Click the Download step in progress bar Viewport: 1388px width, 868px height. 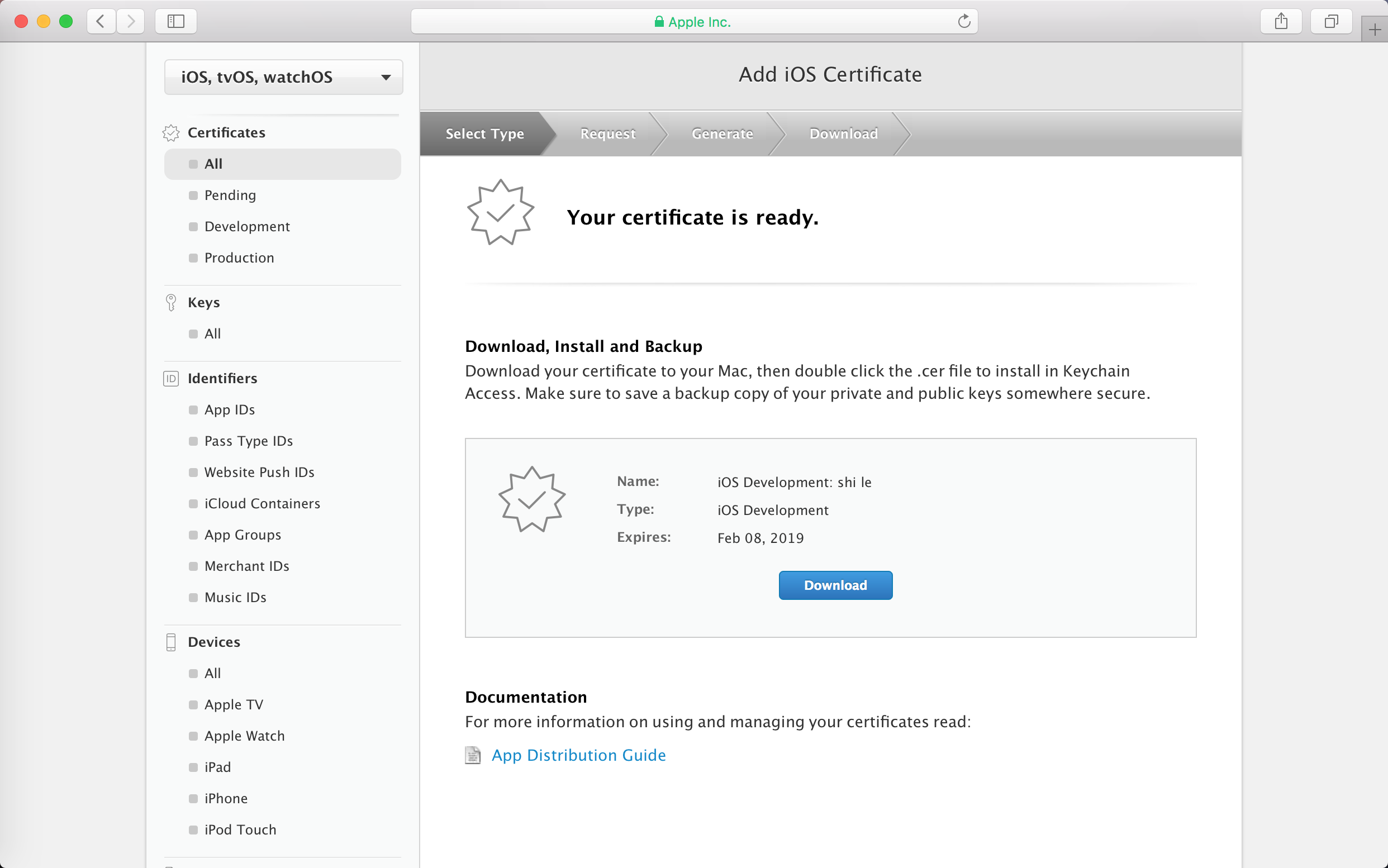[844, 133]
